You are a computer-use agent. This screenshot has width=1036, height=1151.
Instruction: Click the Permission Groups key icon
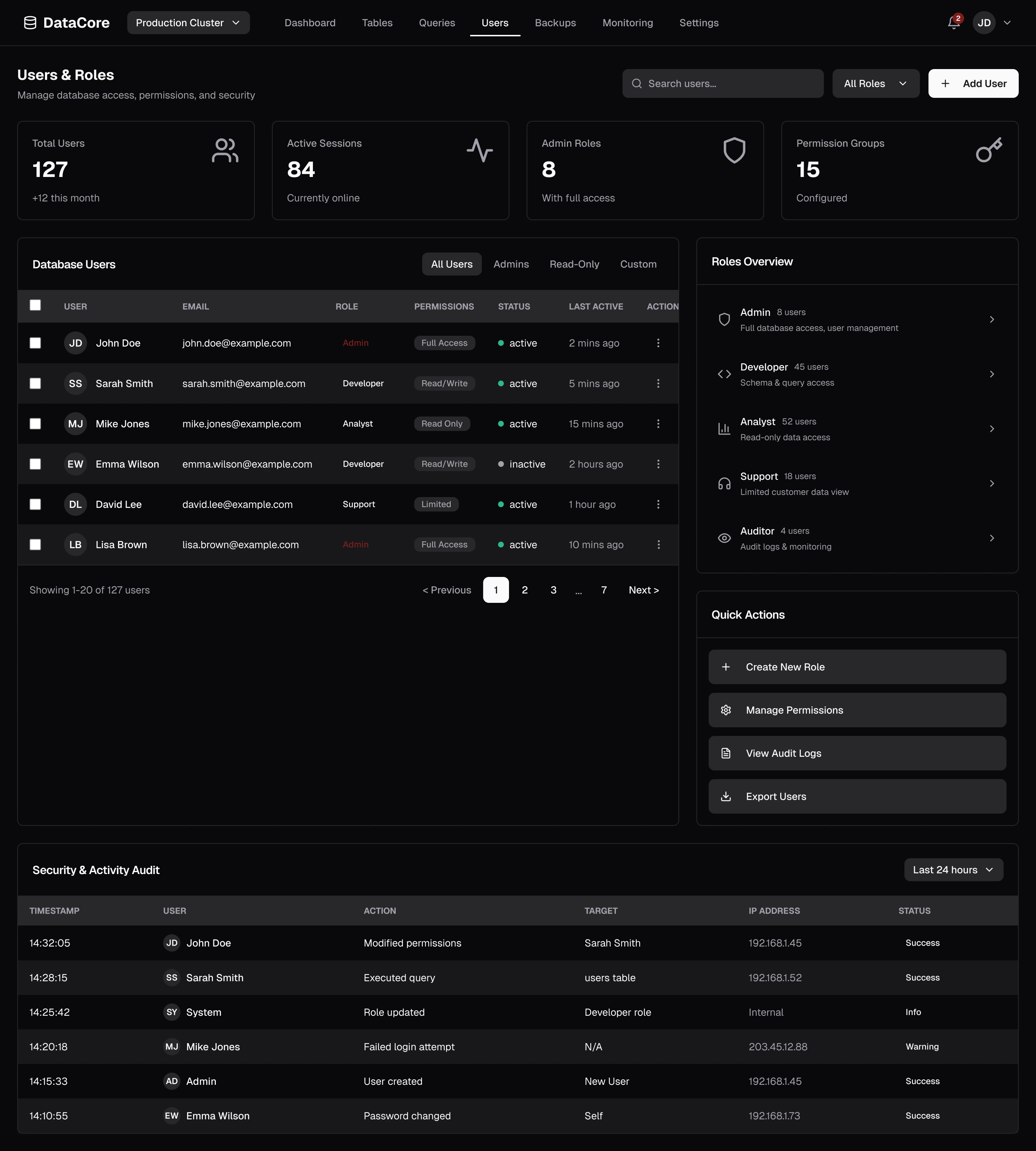[x=989, y=150]
